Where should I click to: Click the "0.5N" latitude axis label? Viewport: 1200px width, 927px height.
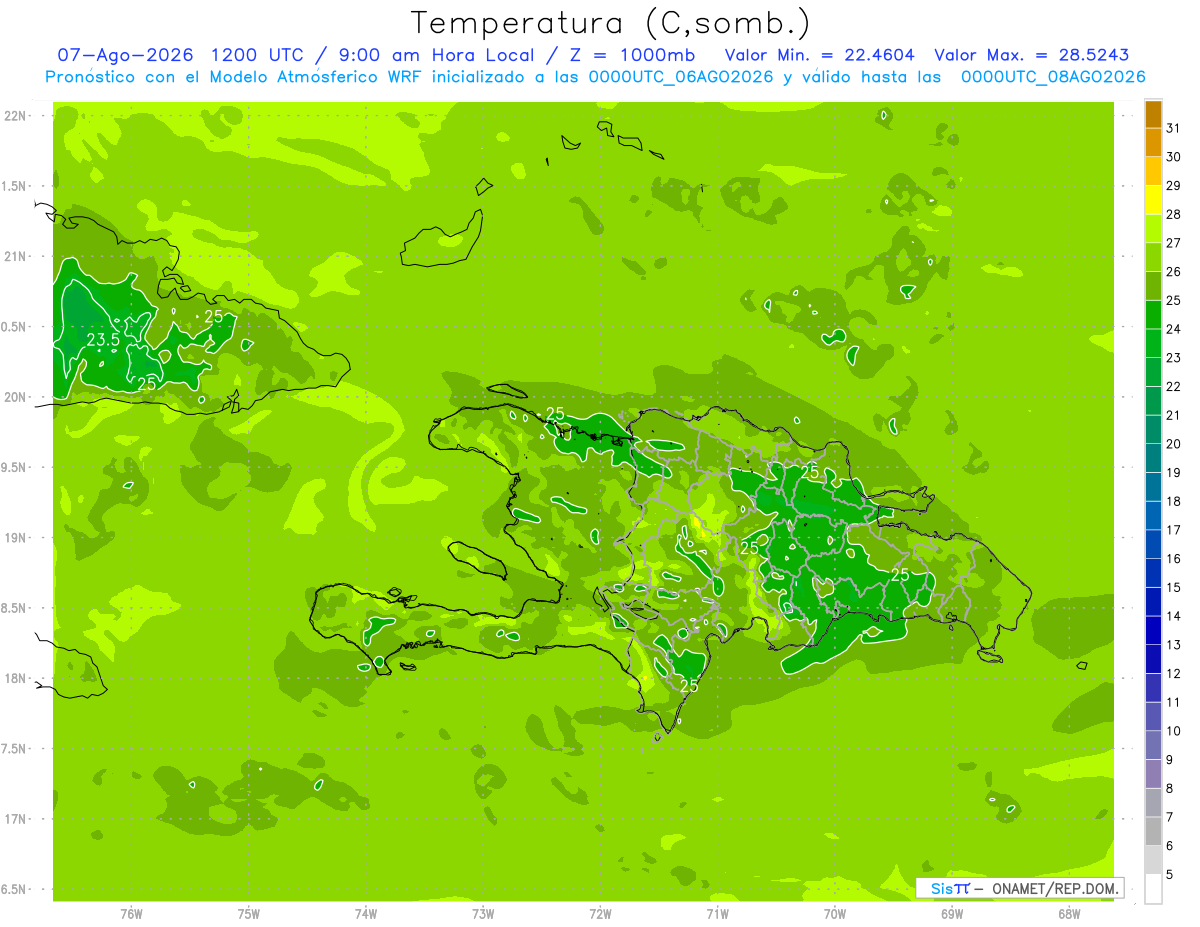pyautogui.click(x=14, y=327)
